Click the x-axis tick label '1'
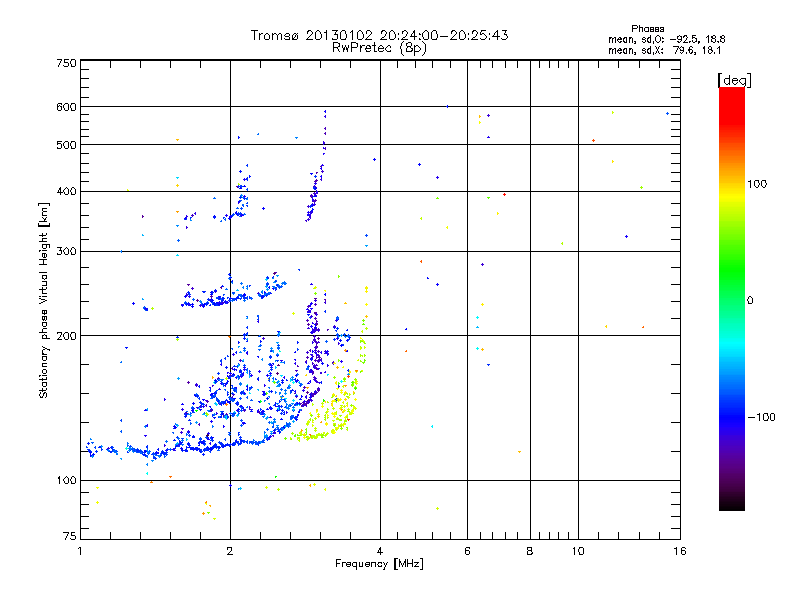This screenshot has width=800, height=600. coord(80,551)
